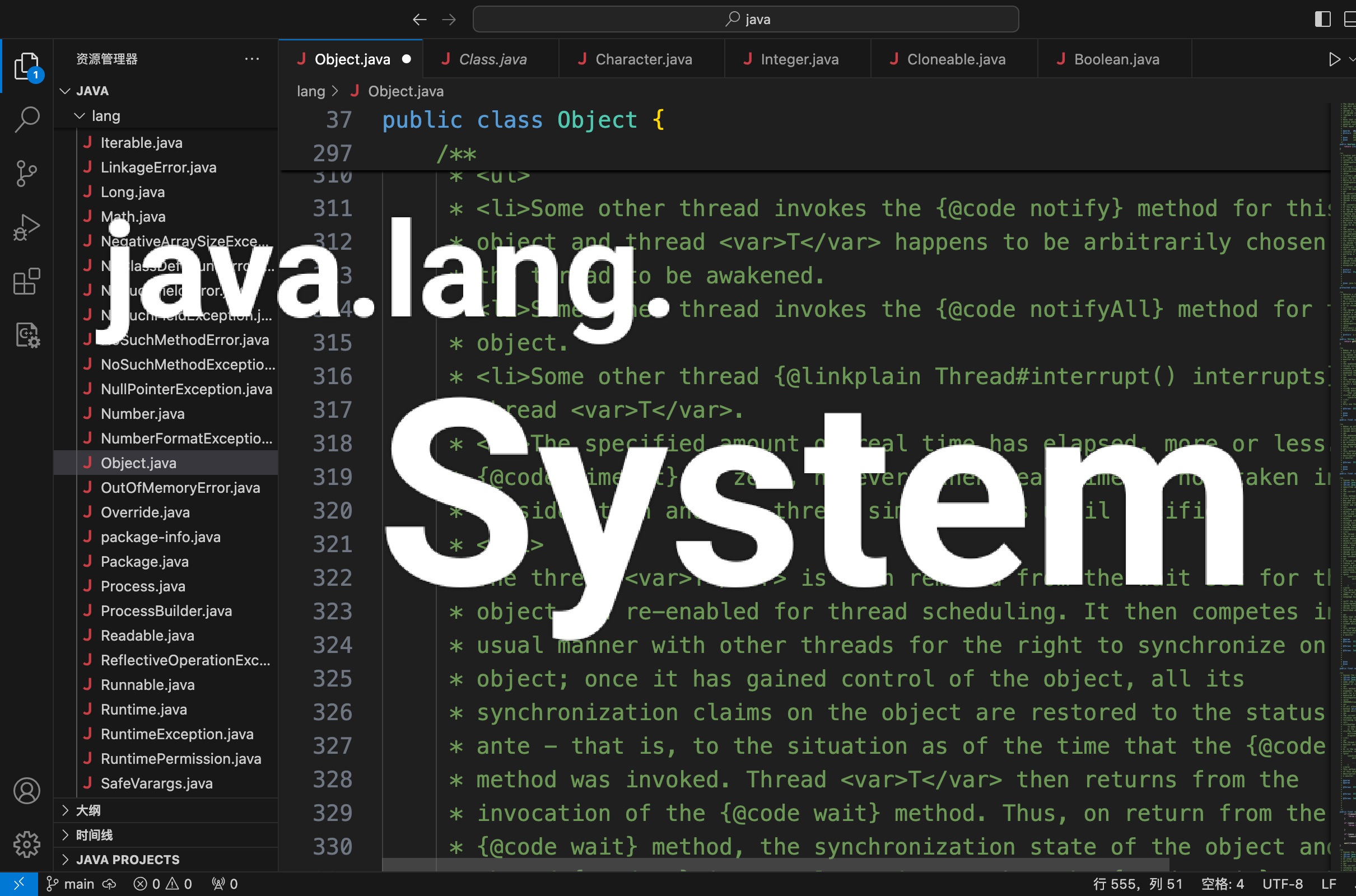1356x896 pixels.
Task: Open ProcessBuilder.java file
Action: pos(166,611)
